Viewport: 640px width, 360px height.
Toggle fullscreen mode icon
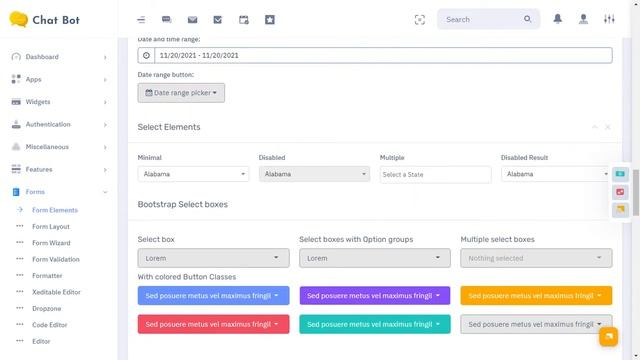coord(420,20)
